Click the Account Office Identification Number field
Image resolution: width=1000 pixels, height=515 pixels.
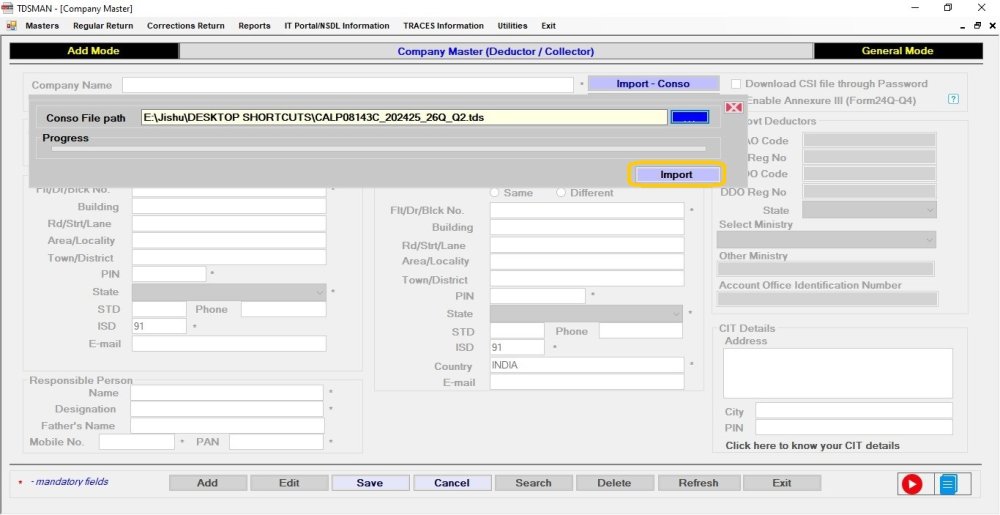828,299
